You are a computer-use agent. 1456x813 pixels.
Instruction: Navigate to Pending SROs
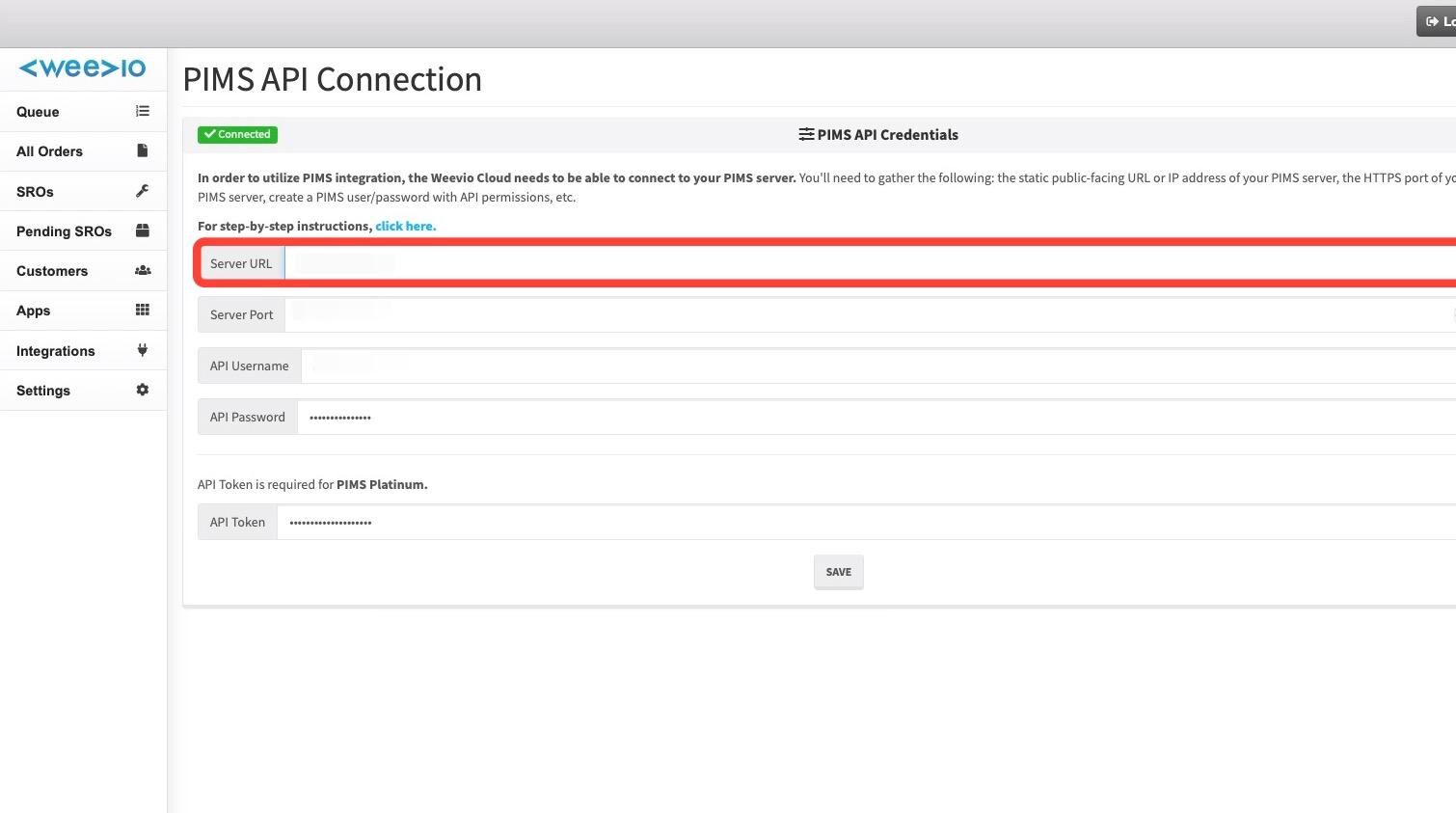click(83, 231)
